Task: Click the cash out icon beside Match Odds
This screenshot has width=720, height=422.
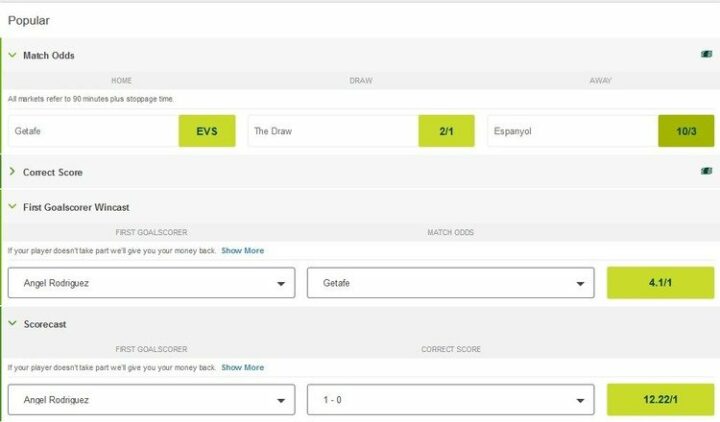Action: [706, 55]
